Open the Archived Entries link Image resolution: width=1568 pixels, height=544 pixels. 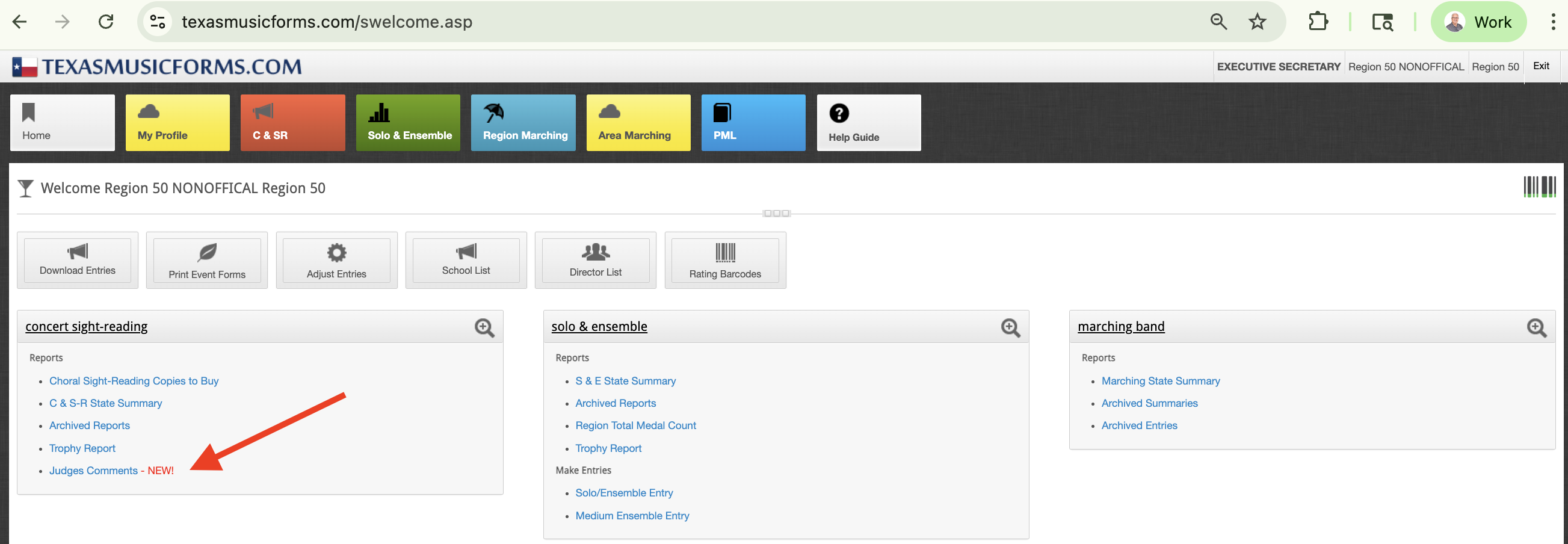(x=1140, y=426)
